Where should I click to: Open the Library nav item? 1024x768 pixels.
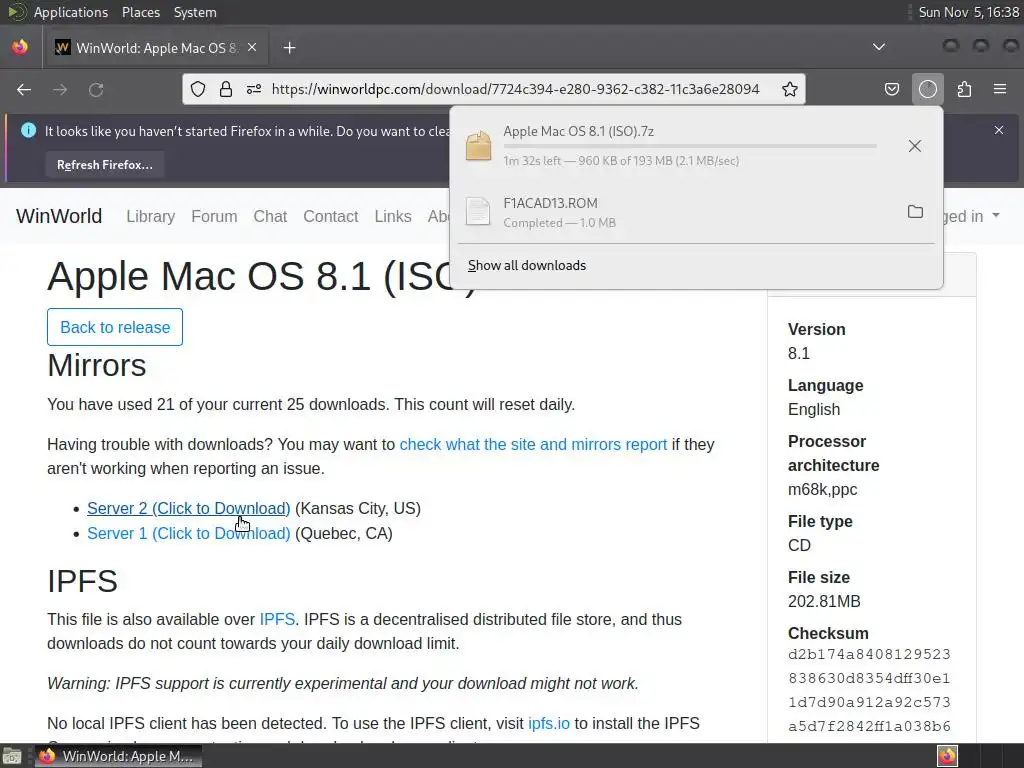tap(150, 216)
